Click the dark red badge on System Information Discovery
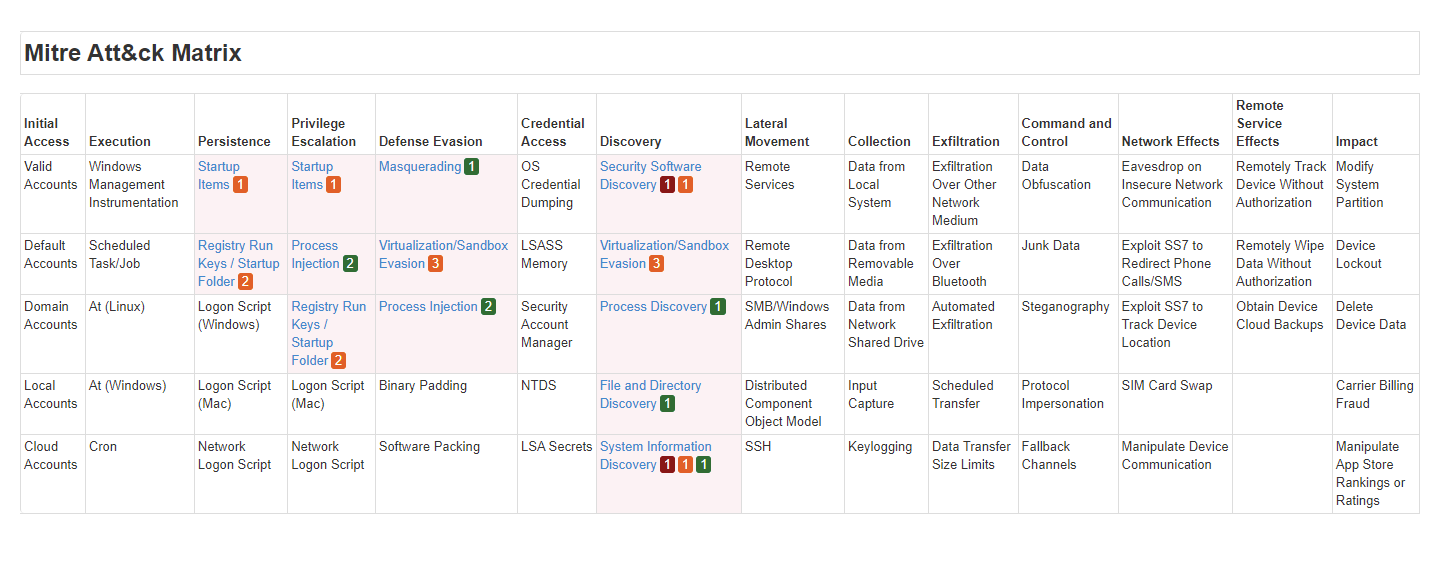Viewport: 1437px width, 566px height. (x=667, y=465)
